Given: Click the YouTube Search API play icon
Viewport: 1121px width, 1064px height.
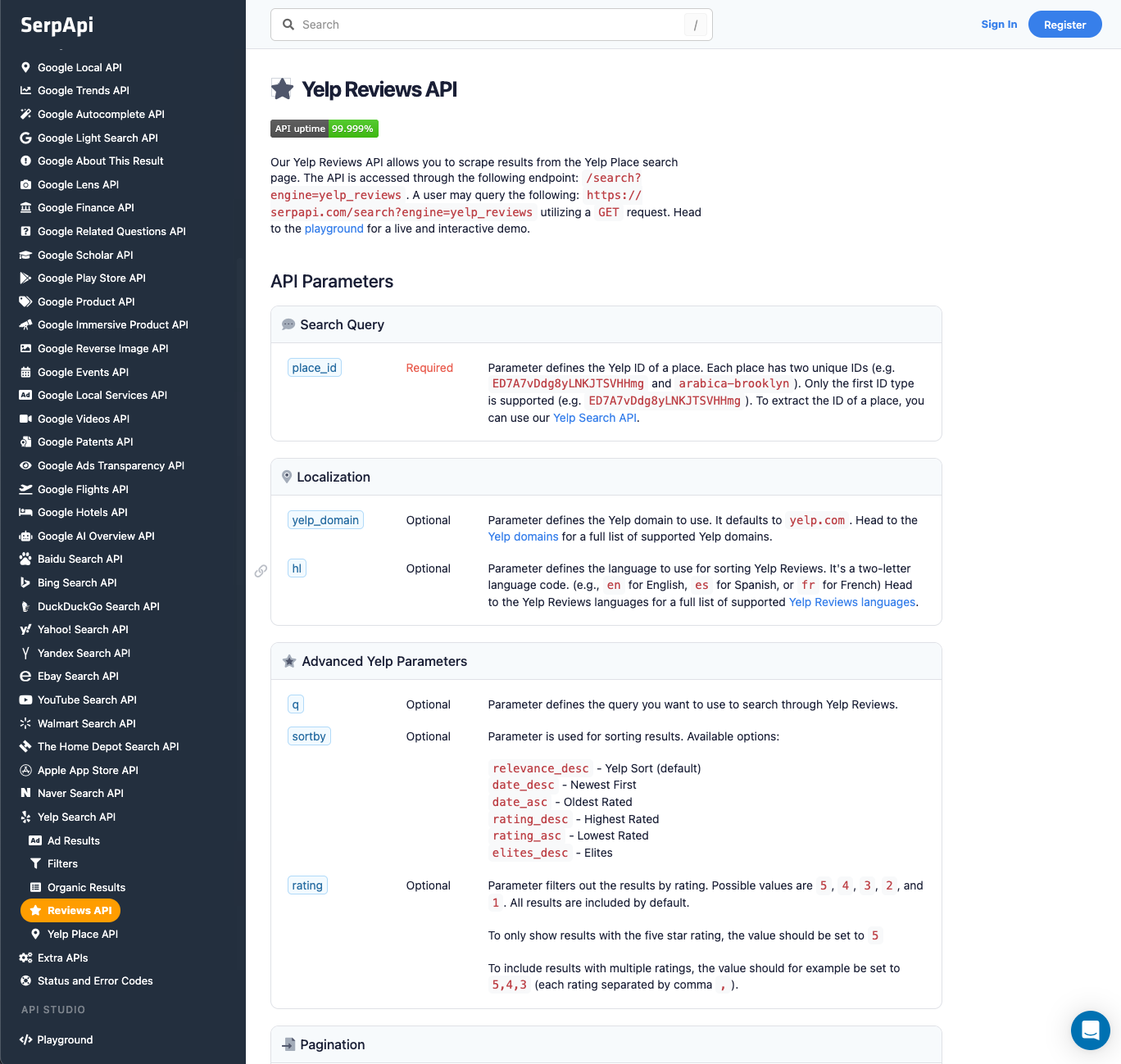Looking at the screenshot, I should click(x=25, y=700).
